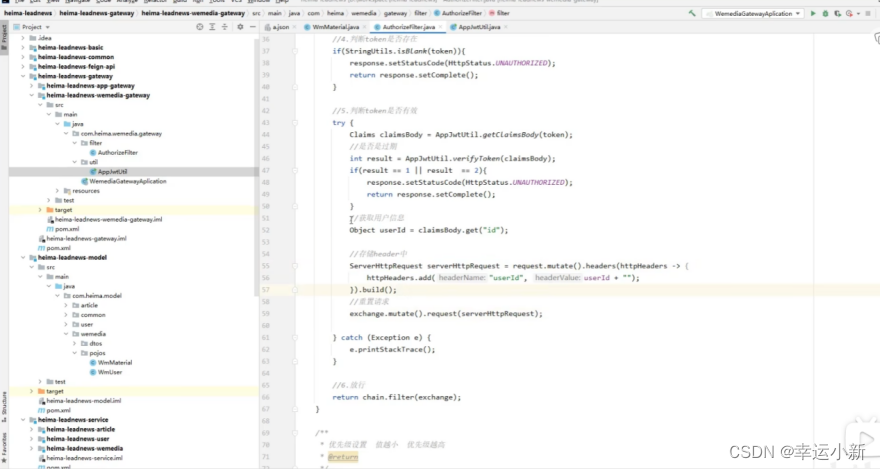
Task: Expand heima-leadnews-basic module
Action: click(23, 48)
